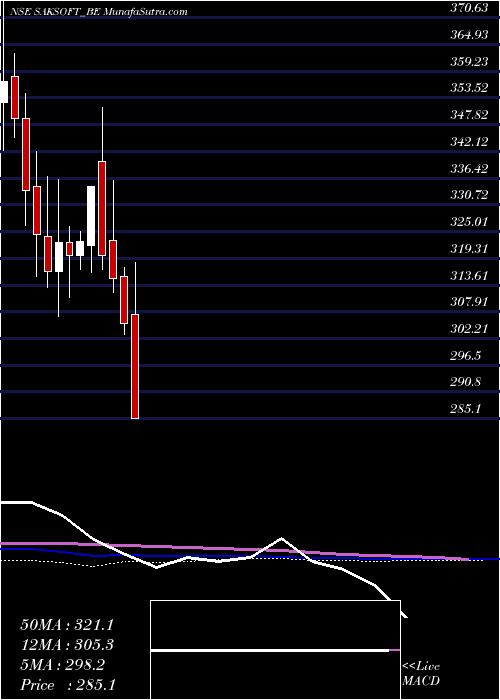500x700 pixels.
Task: Click the white MACD histogram box
Action: point(275,650)
